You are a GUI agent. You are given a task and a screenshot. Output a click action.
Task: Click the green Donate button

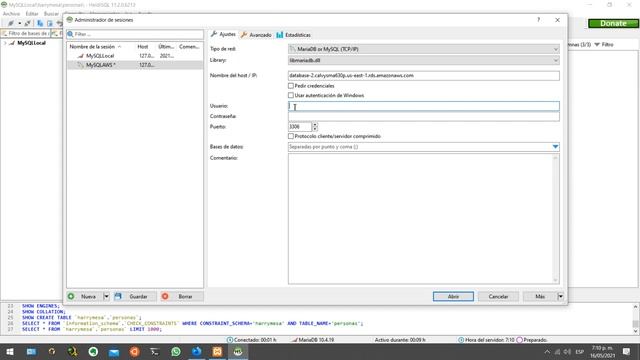point(613,24)
